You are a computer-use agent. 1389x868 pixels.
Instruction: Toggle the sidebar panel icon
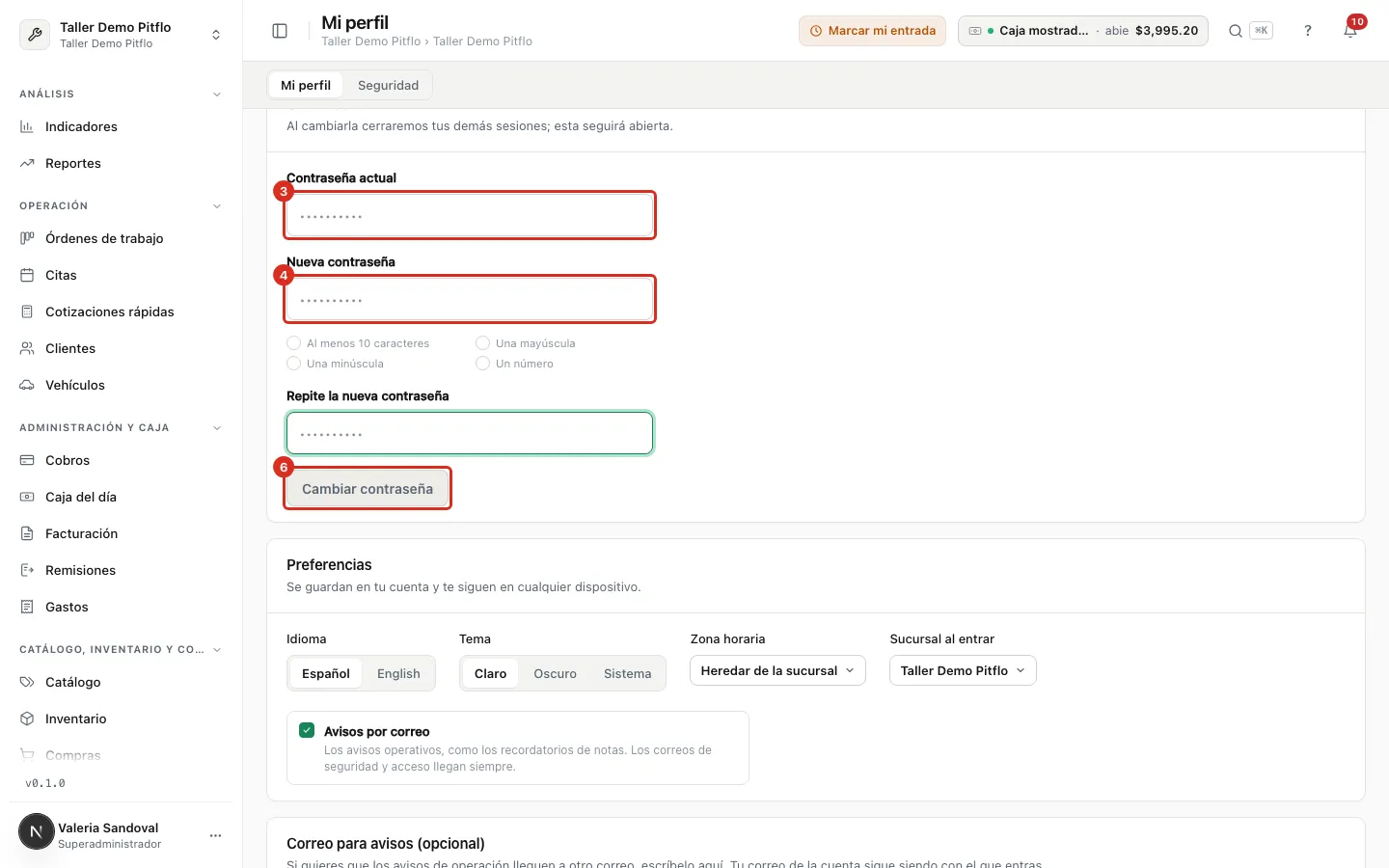pyautogui.click(x=280, y=31)
